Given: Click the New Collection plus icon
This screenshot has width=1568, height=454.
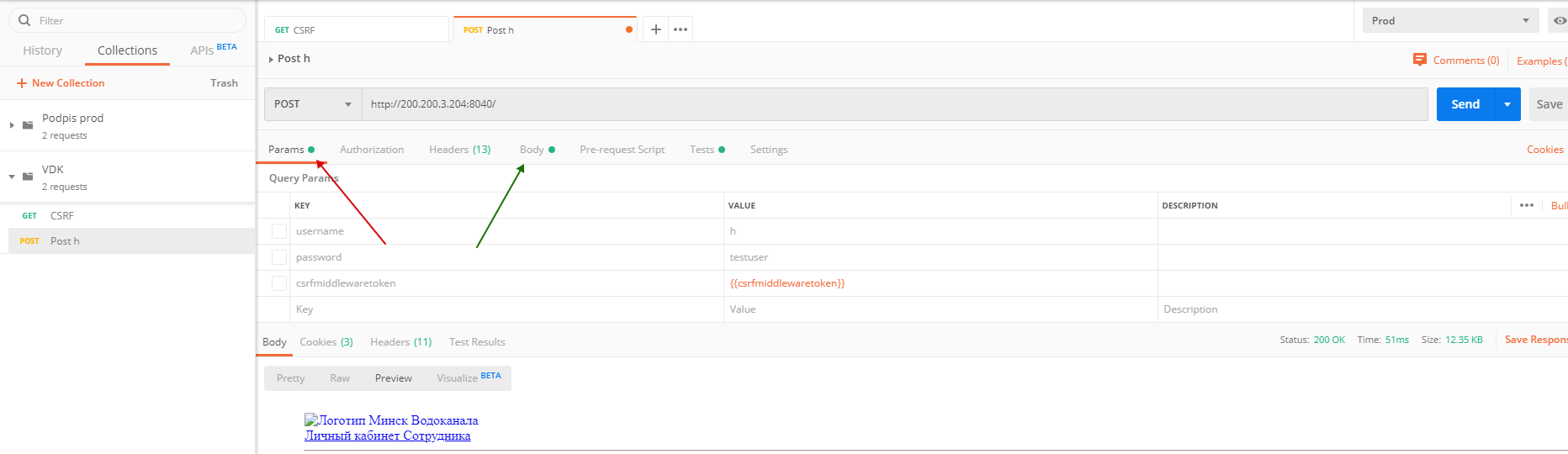Looking at the screenshot, I should pyautogui.click(x=22, y=83).
